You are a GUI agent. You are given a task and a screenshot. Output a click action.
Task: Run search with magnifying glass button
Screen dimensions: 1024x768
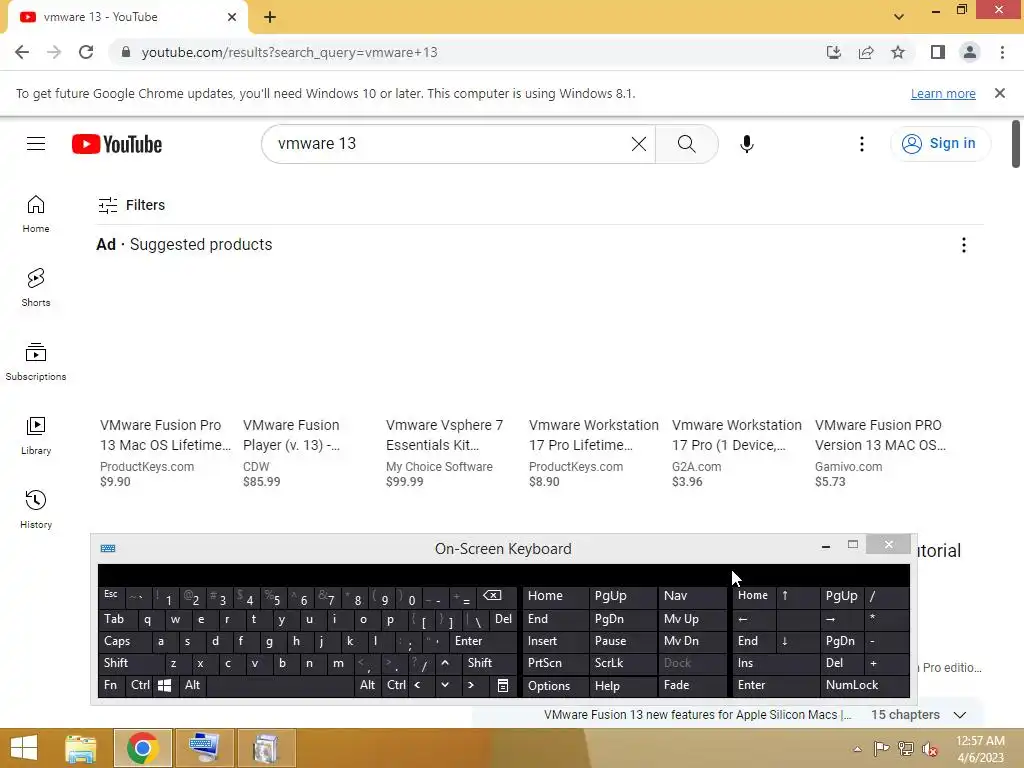coord(686,144)
